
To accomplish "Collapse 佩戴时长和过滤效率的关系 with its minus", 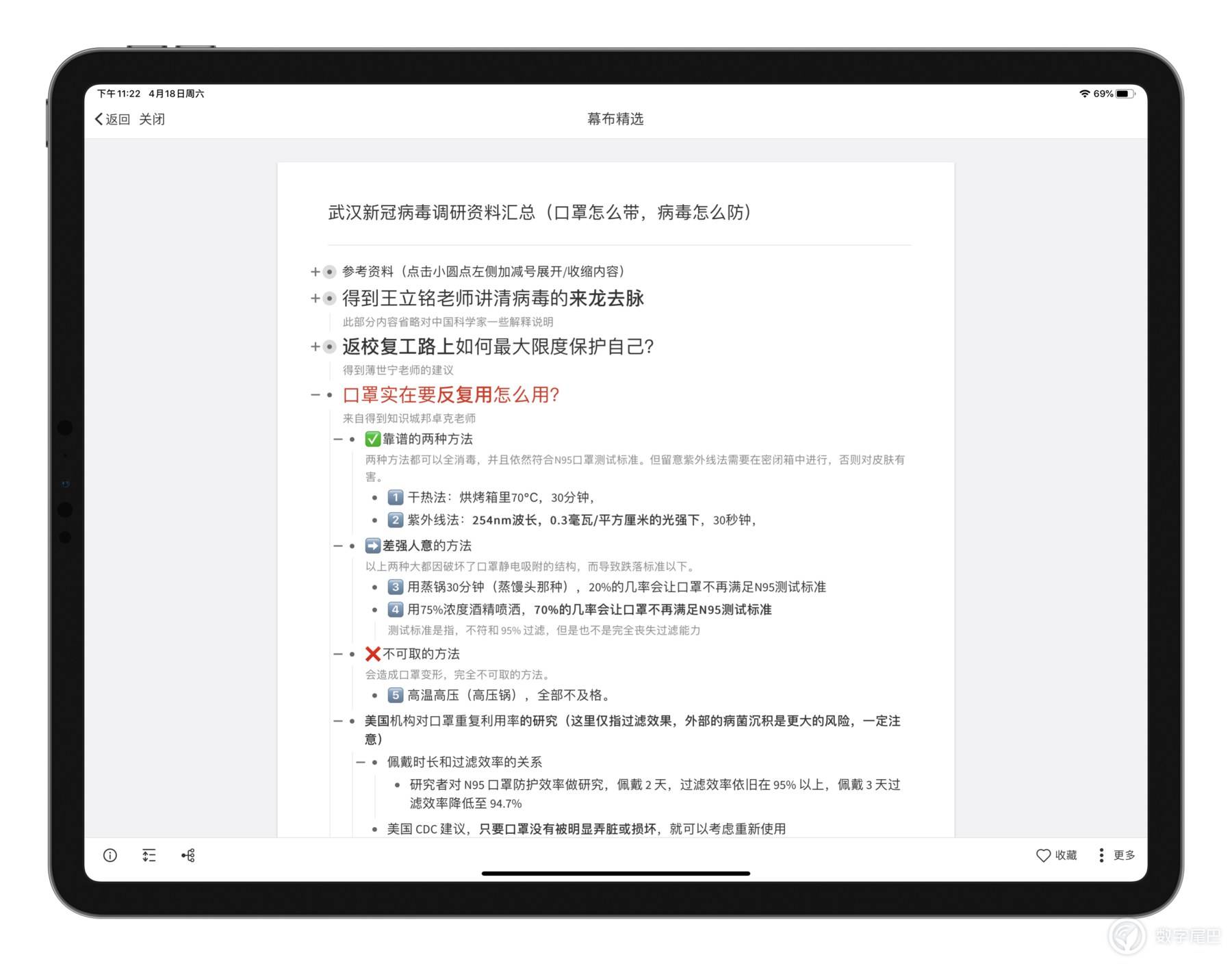I will (361, 762).
